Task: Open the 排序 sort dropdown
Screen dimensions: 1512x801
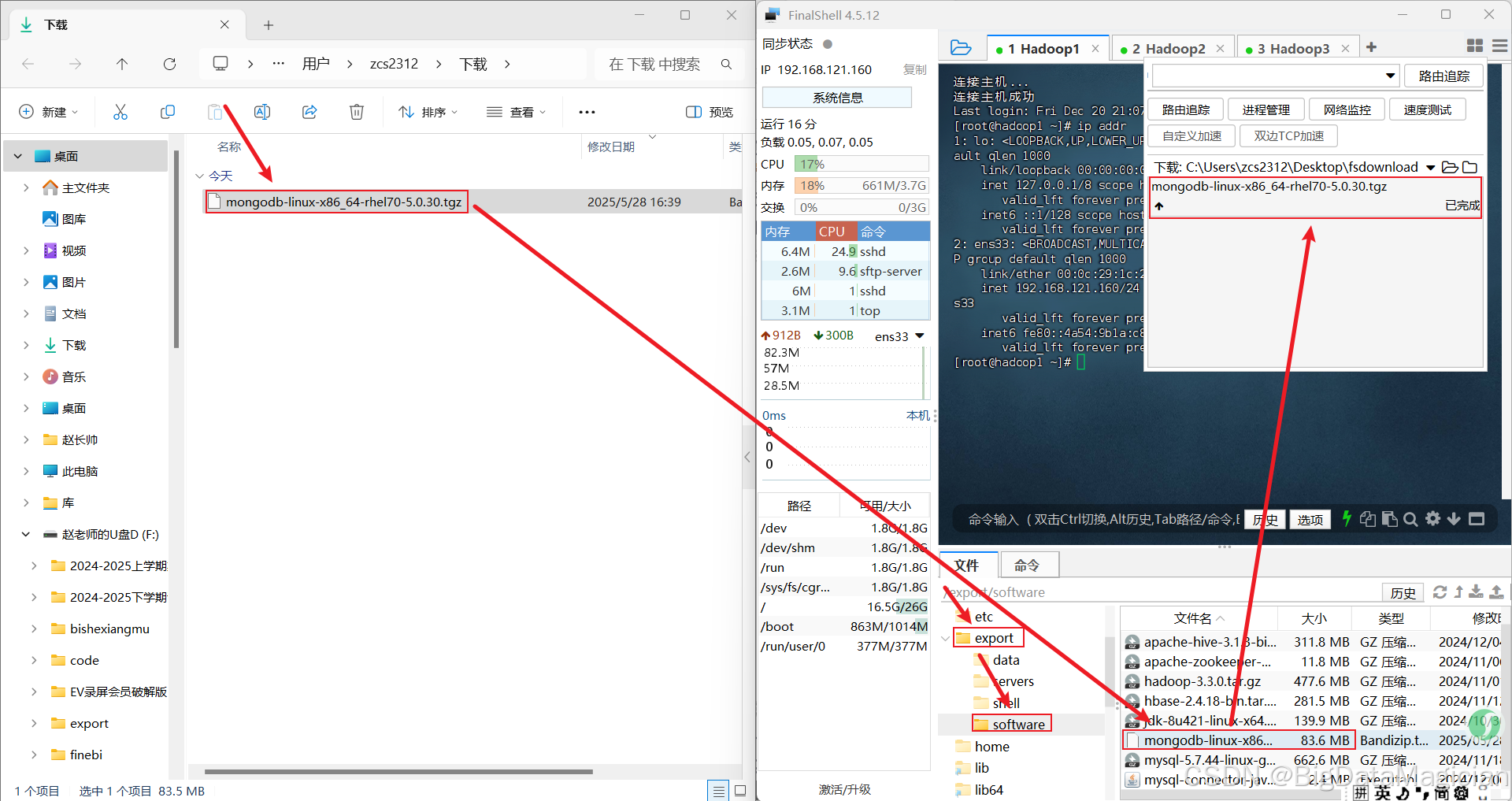Action: click(428, 112)
